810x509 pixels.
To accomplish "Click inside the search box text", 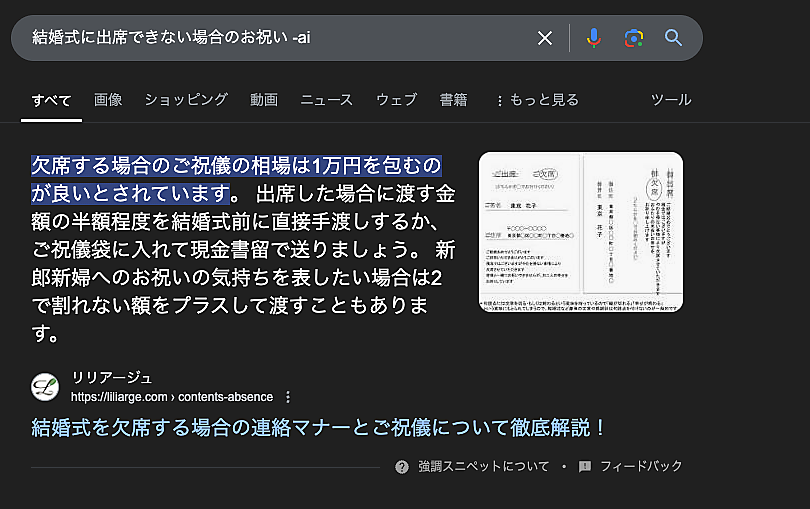I will click(x=171, y=37).
